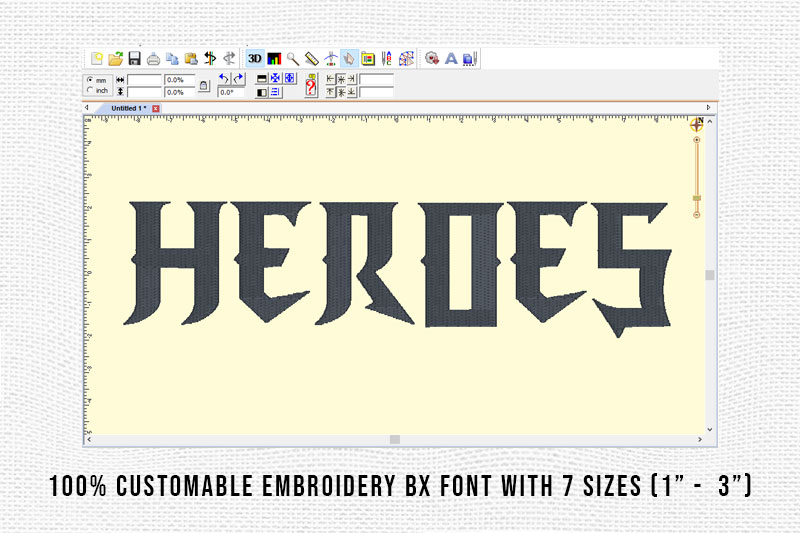Viewport: 800px width, 533px height.
Task: Select the mm units radio button
Action: 90,80
